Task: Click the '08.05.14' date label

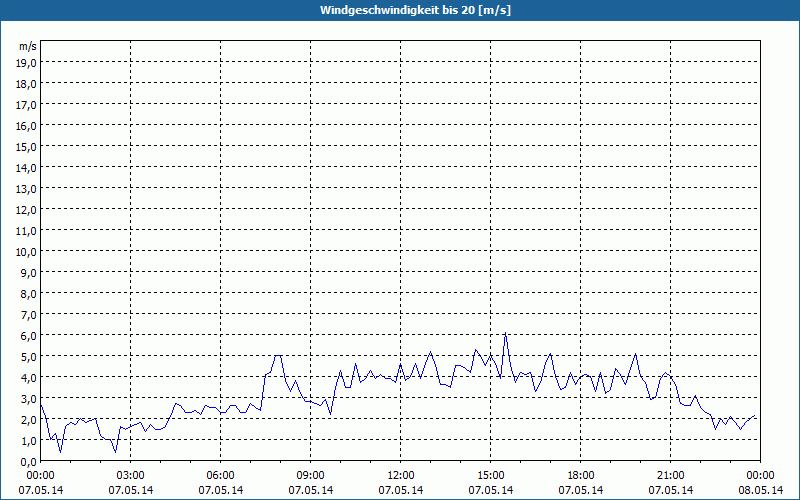Action: pos(760,490)
